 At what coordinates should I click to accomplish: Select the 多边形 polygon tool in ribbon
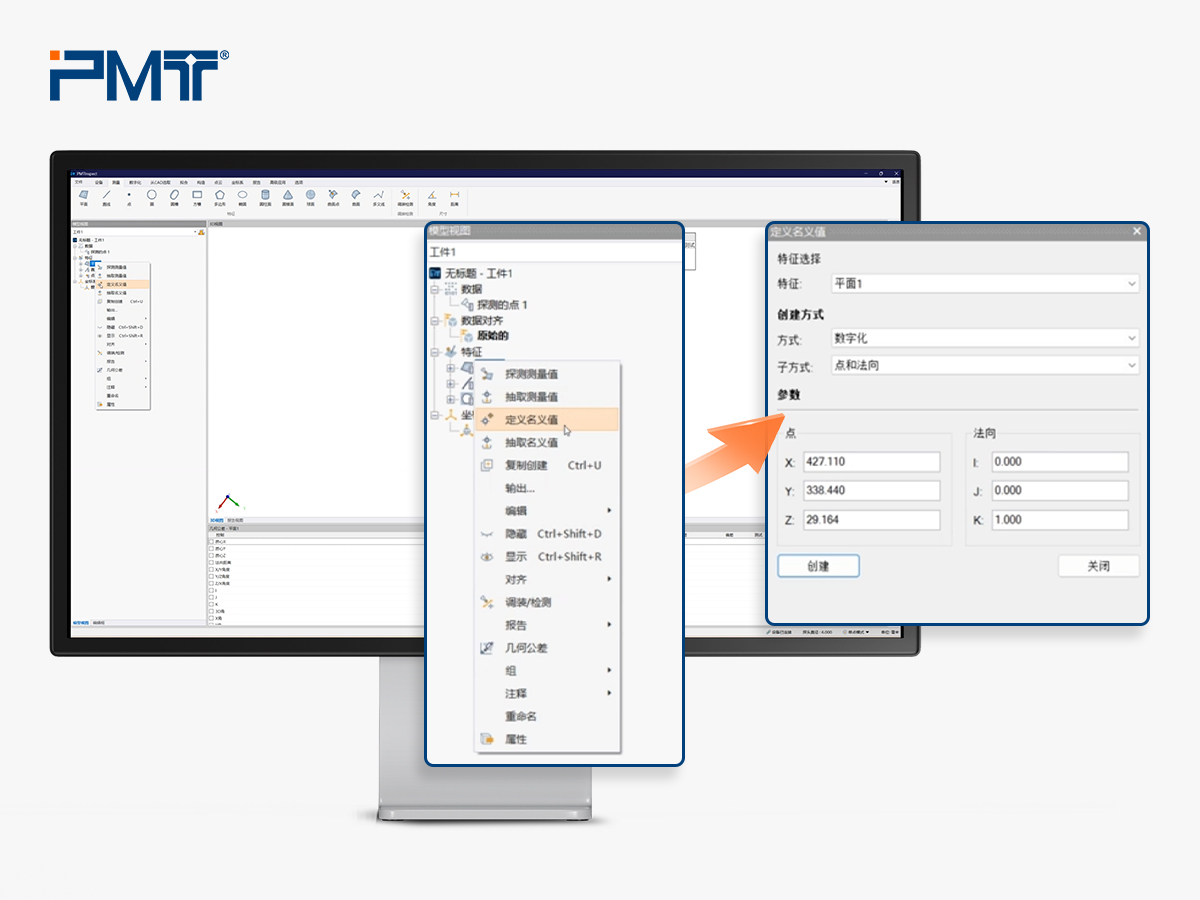[x=219, y=198]
